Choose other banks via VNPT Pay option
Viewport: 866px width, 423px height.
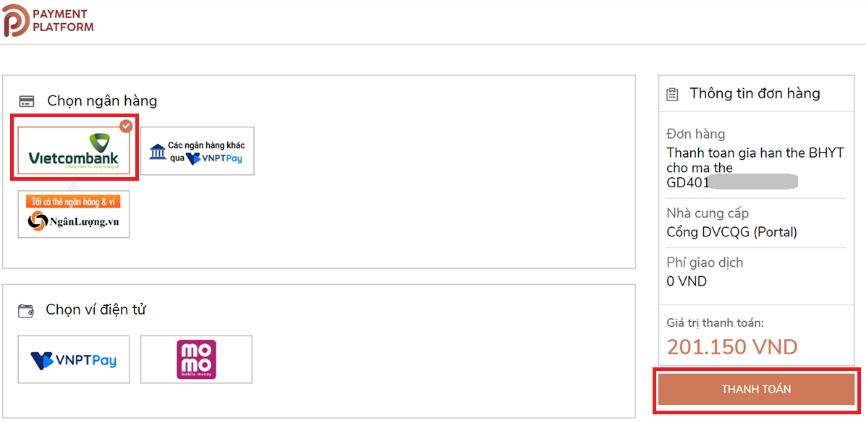(197, 151)
